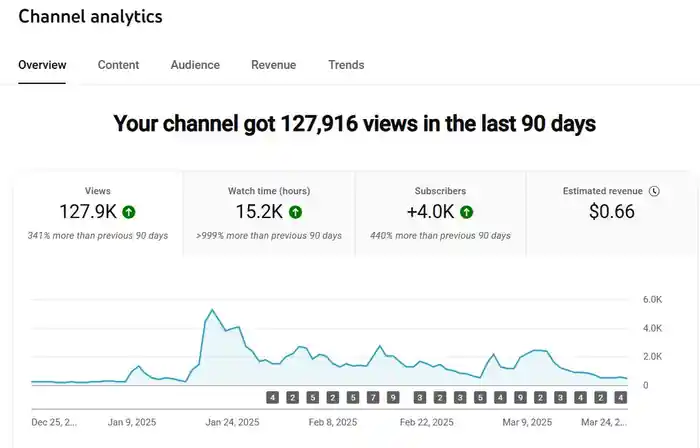Open the 9 badge beside the 7 badge

pos(393,398)
